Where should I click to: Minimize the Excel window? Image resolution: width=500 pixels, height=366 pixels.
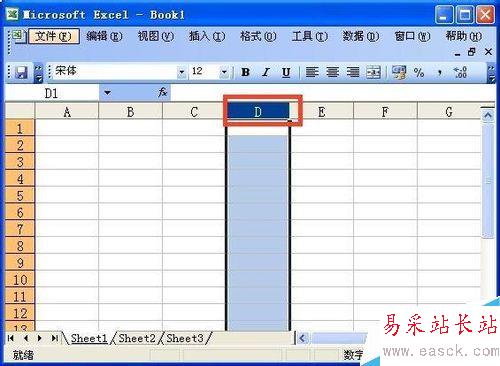pyautogui.click(x=444, y=15)
